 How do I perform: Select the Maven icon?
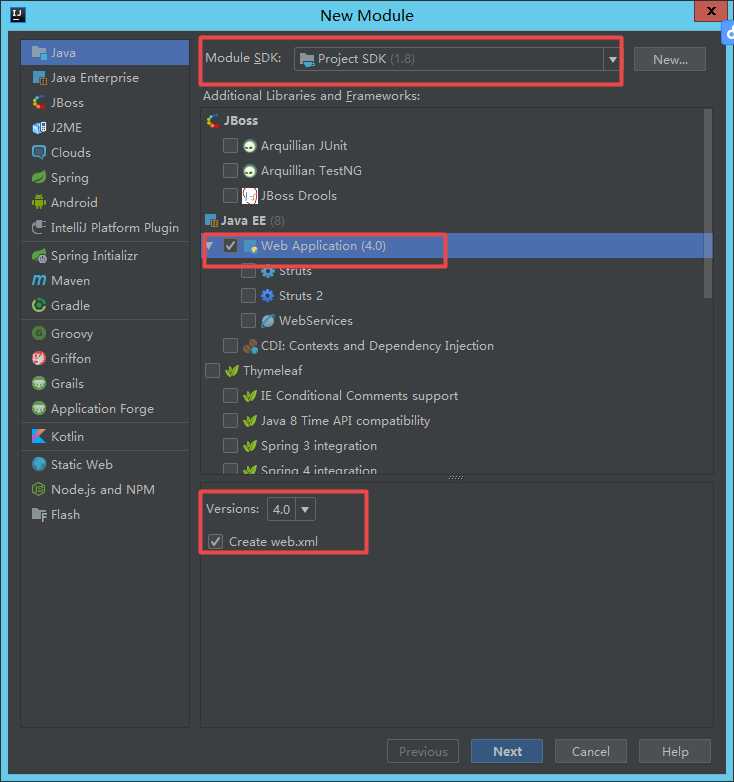tap(39, 281)
